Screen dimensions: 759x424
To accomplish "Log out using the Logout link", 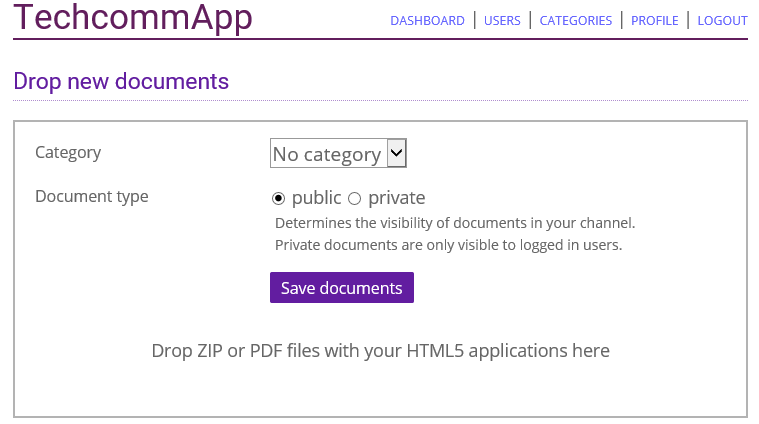I will [x=722, y=21].
